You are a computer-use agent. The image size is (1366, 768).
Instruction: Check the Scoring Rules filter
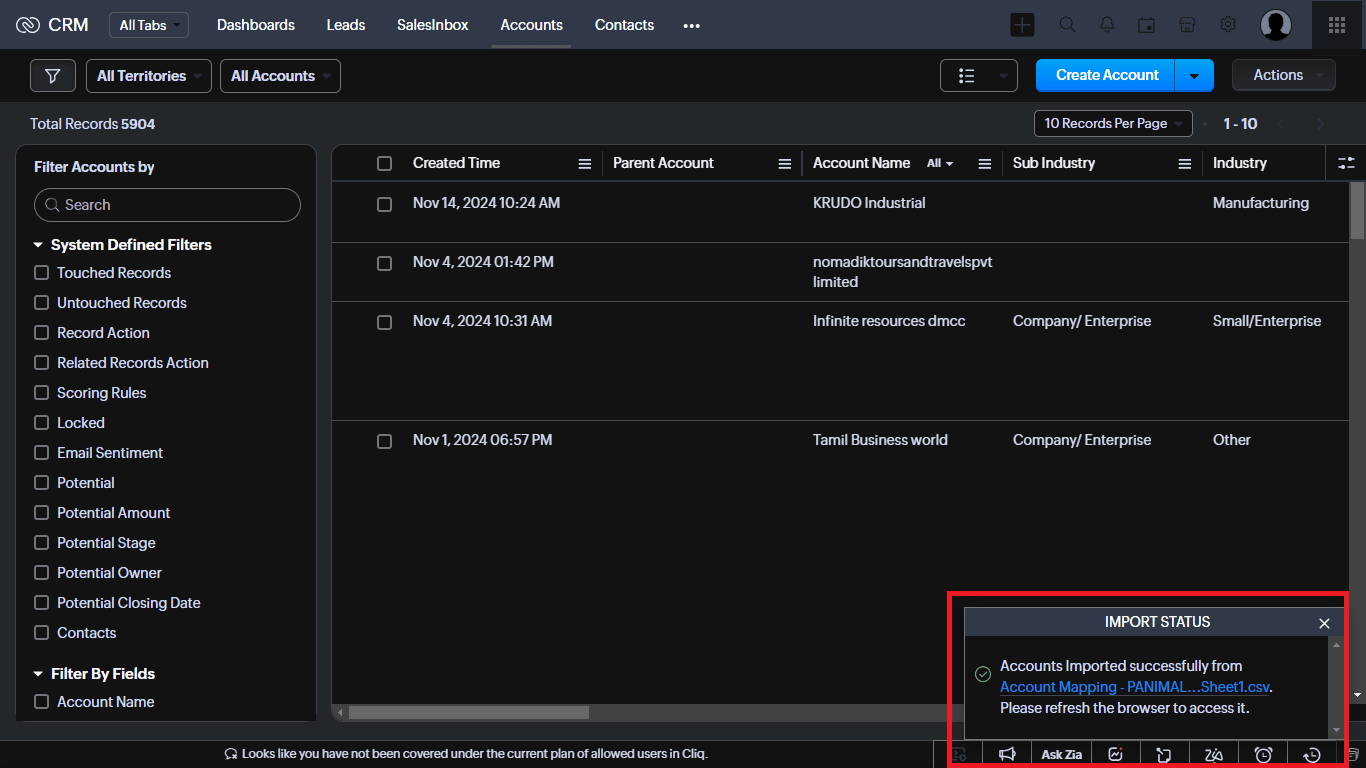pyautogui.click(x=41, y=393)
